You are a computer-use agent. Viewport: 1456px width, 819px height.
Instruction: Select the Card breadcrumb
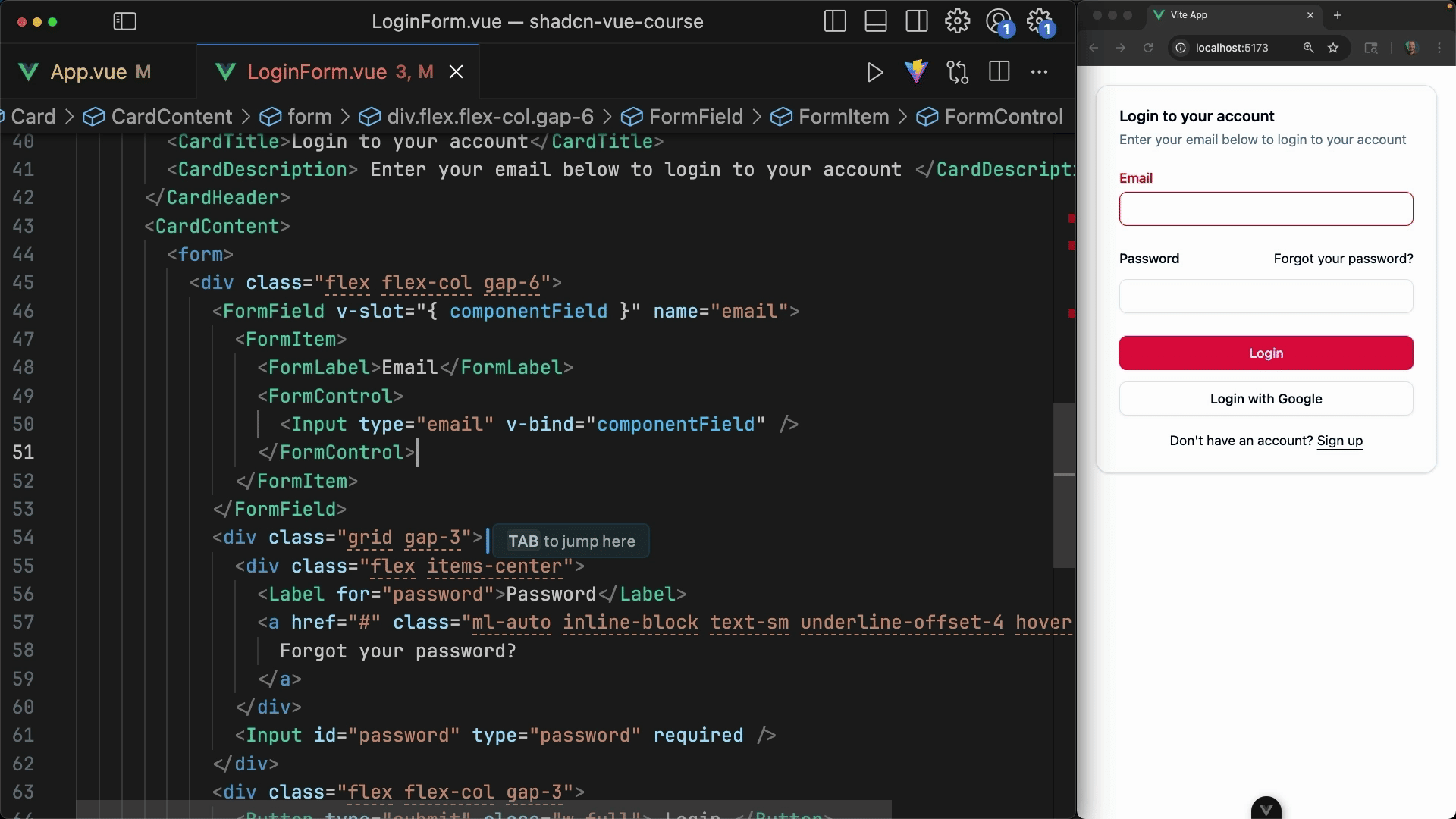click(x=33, y=117)
